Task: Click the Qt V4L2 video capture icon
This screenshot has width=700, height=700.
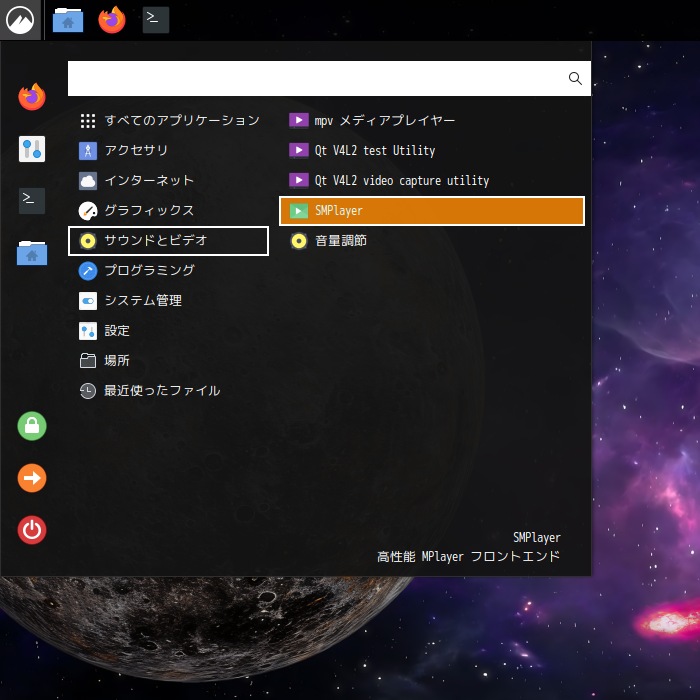Action: tap(299, 180)
